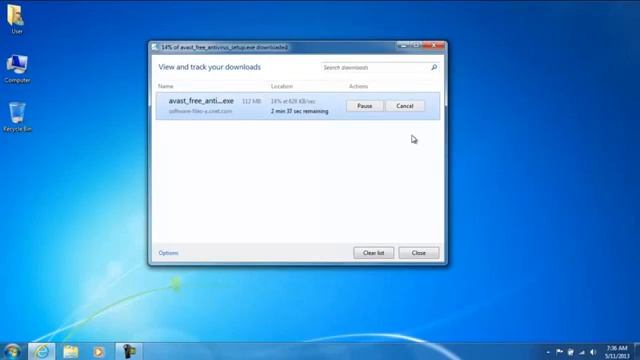This screenshot has width=640, height=360.
Task: Click the download source site text
Action: pos(200,111)
